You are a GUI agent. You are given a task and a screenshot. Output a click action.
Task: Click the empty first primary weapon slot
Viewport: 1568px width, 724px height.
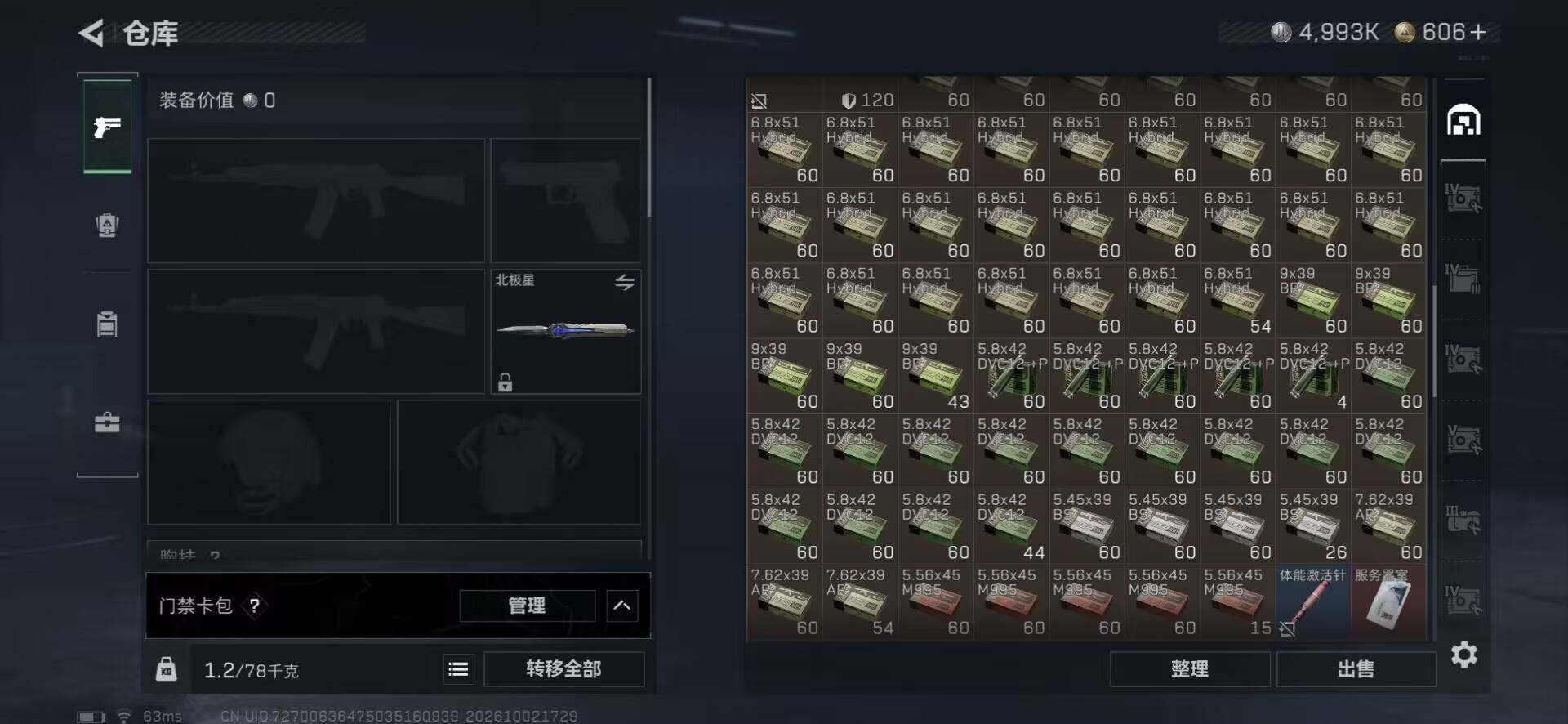(x=316, y=200)
